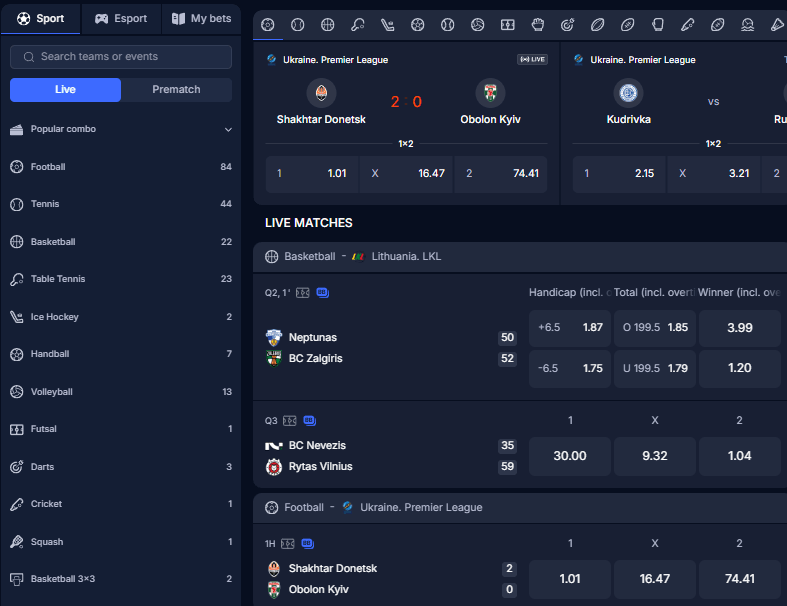
Task: Select volleyball icon in top sports bar
Action: [477, 25]
